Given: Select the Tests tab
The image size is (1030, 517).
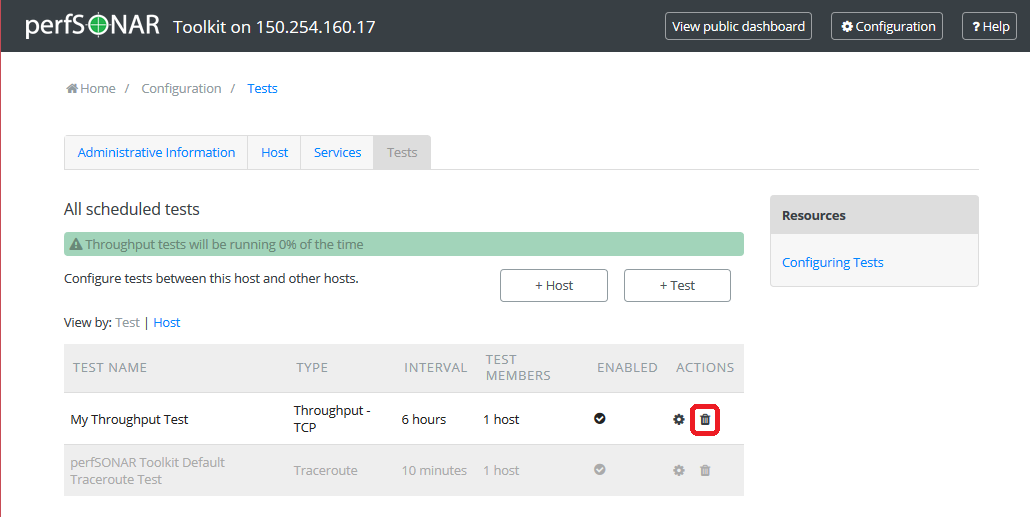Looking at the screenshot, I should (x=402, y=152).
